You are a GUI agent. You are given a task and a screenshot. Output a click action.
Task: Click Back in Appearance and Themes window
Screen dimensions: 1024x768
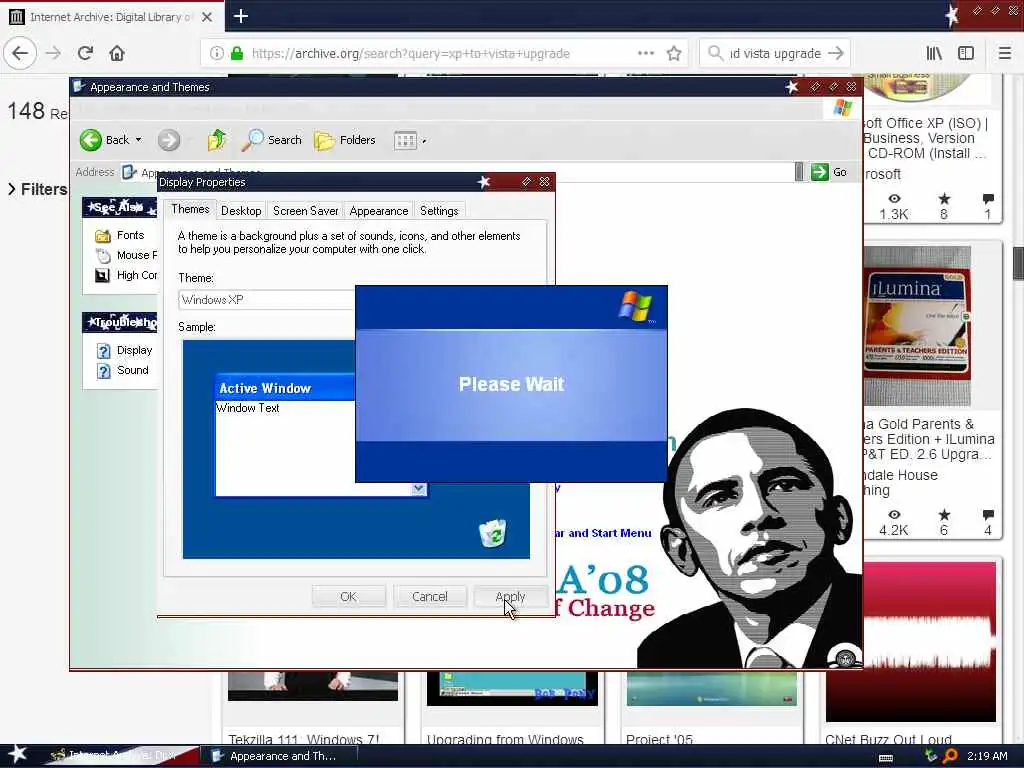pos(104,140)
